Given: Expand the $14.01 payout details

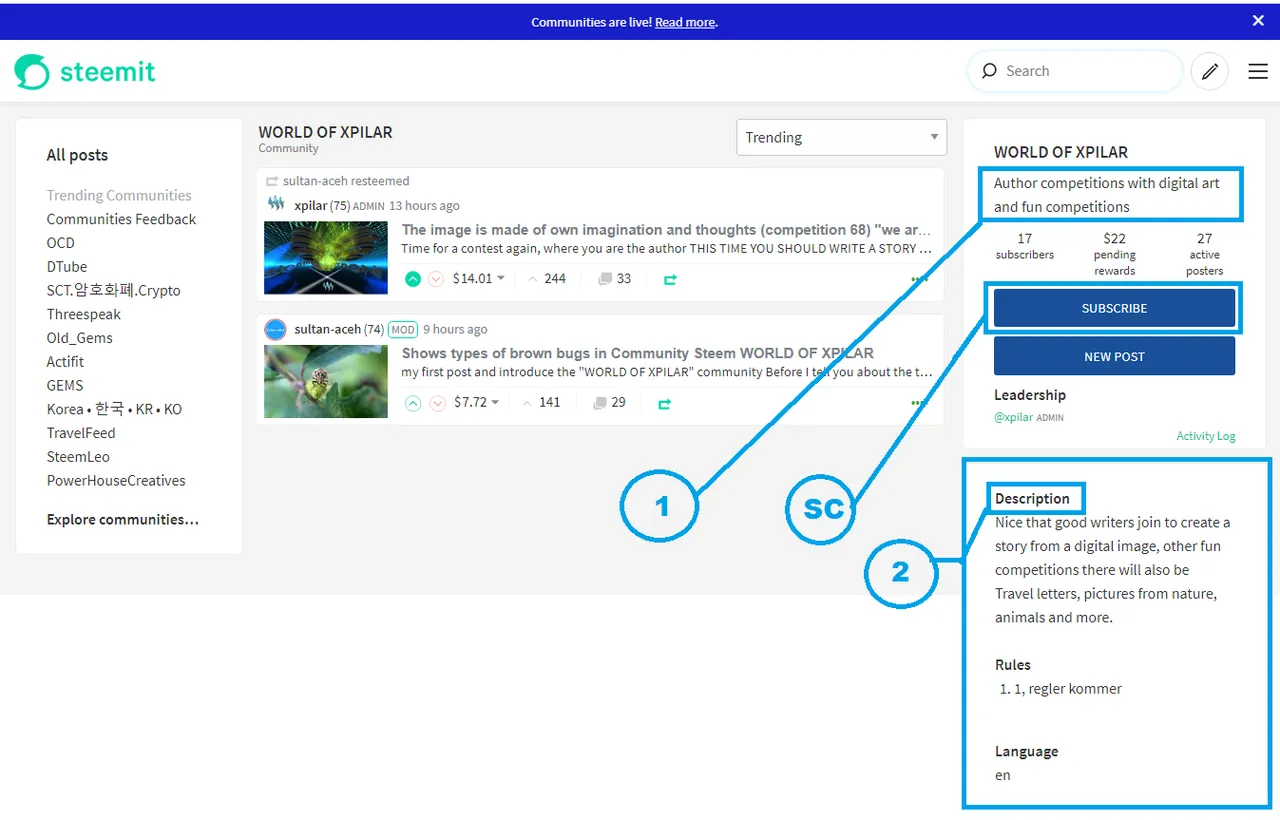Looking at the screenshot, I should (x=478, y=279).
